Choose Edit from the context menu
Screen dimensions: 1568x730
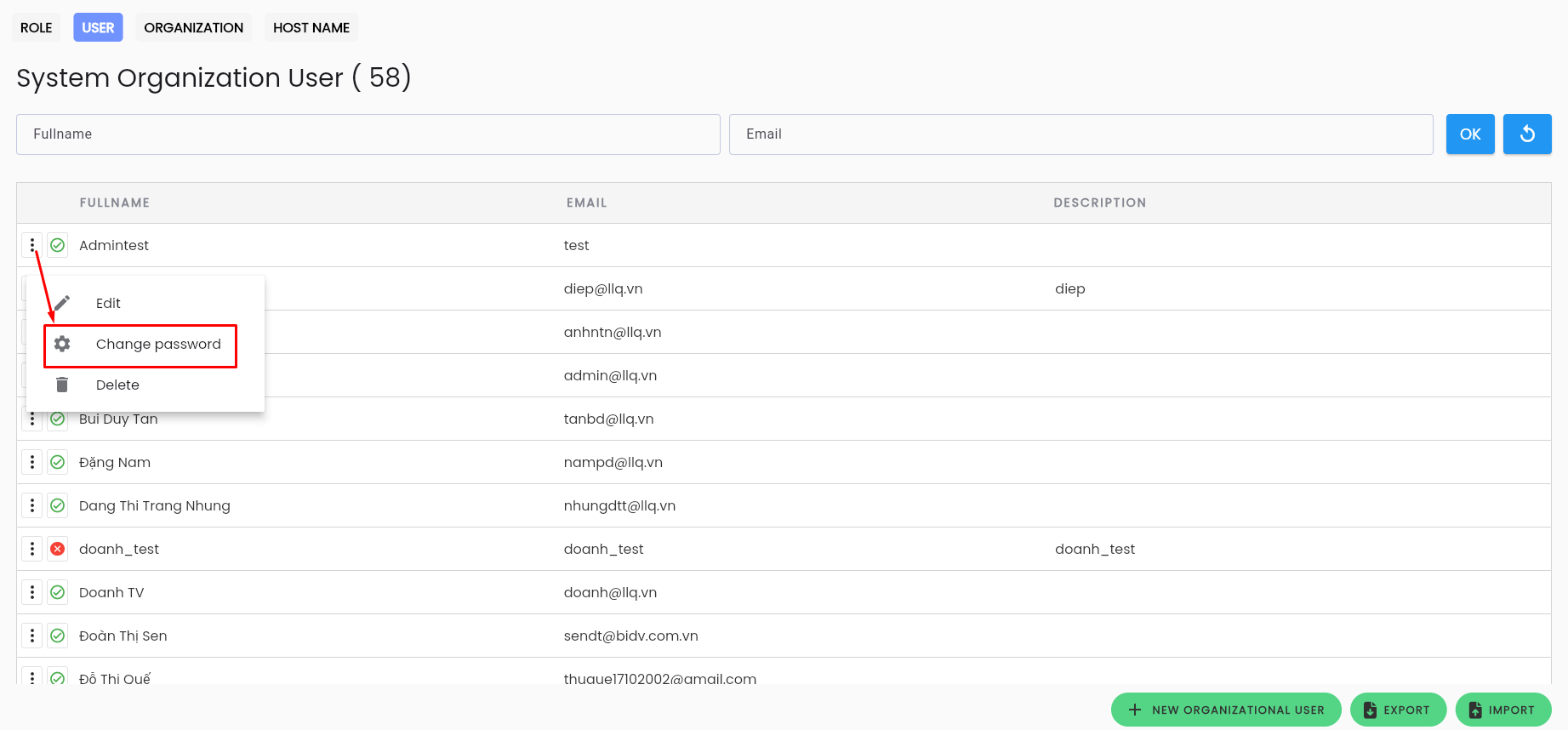pos(145,303)
